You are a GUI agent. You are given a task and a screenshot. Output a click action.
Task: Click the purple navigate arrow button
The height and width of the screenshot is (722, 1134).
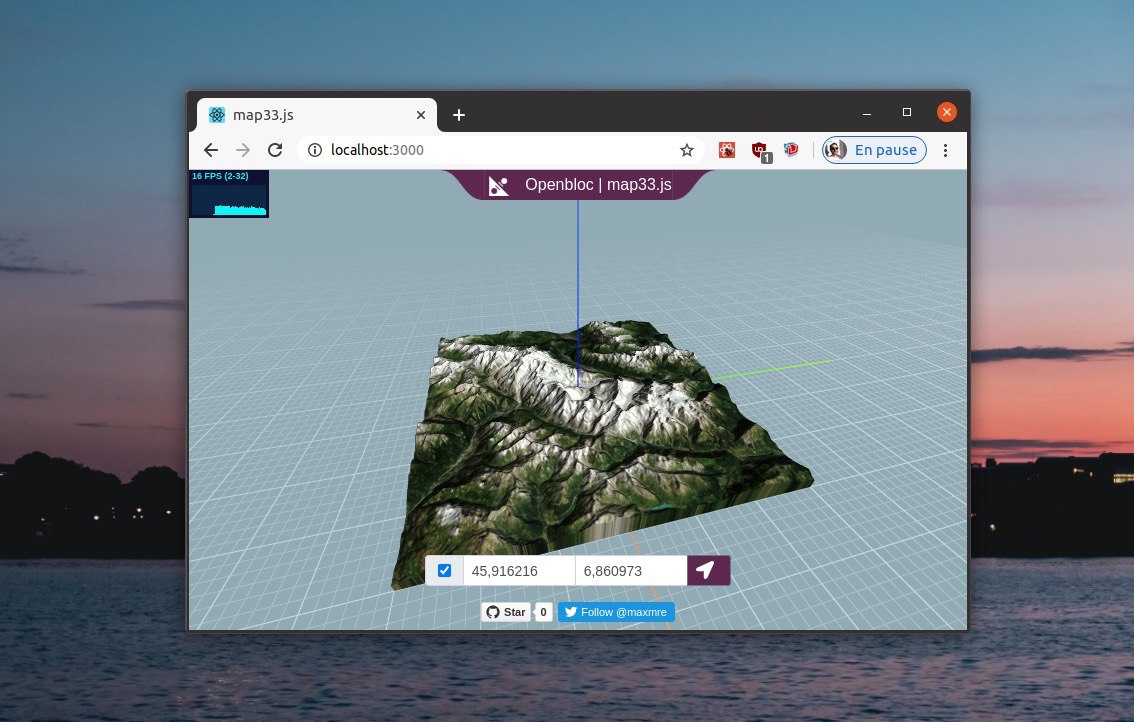pyautogui.click(x=708, y=570)
